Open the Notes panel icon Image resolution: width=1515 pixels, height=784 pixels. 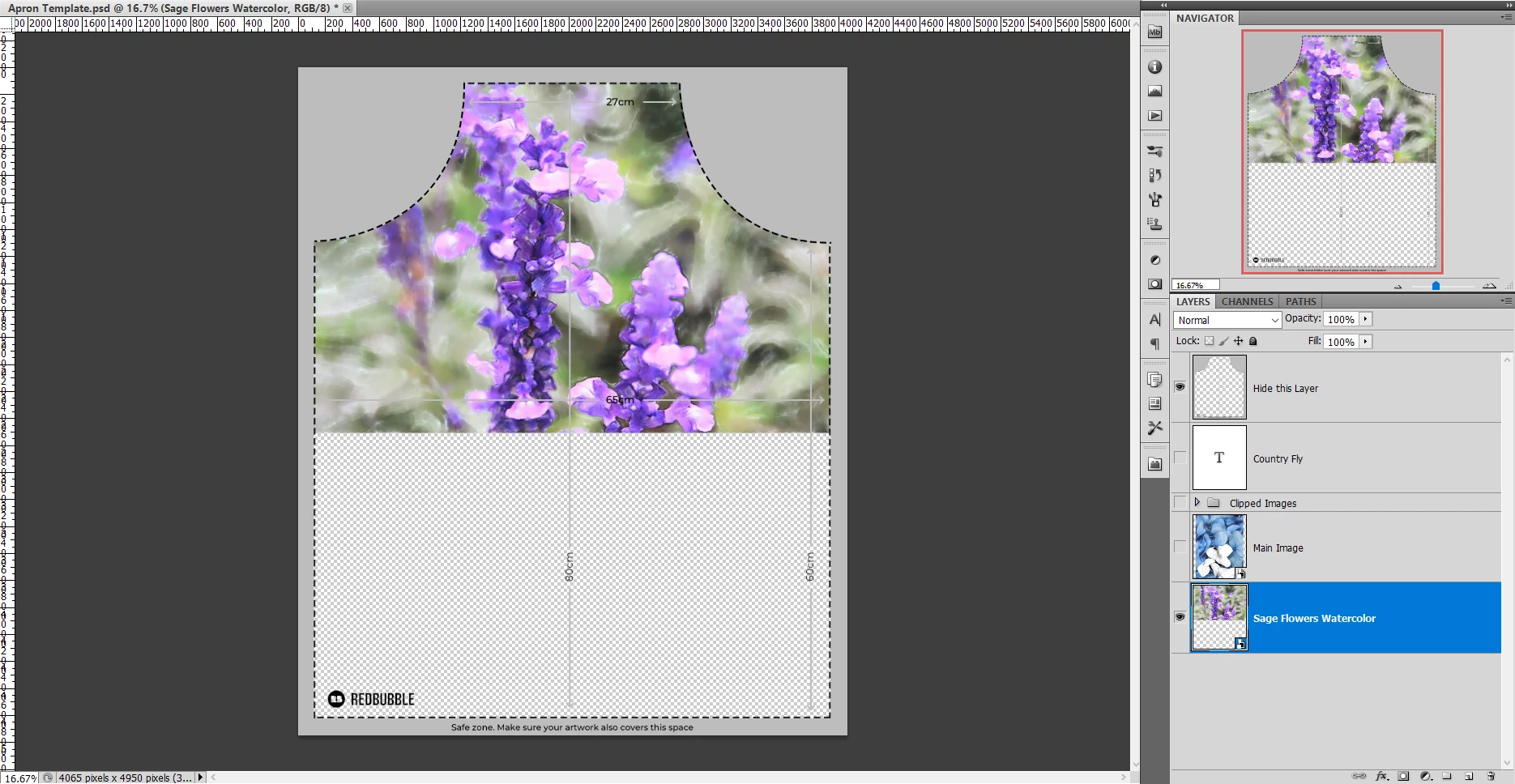coord(1154,404)
